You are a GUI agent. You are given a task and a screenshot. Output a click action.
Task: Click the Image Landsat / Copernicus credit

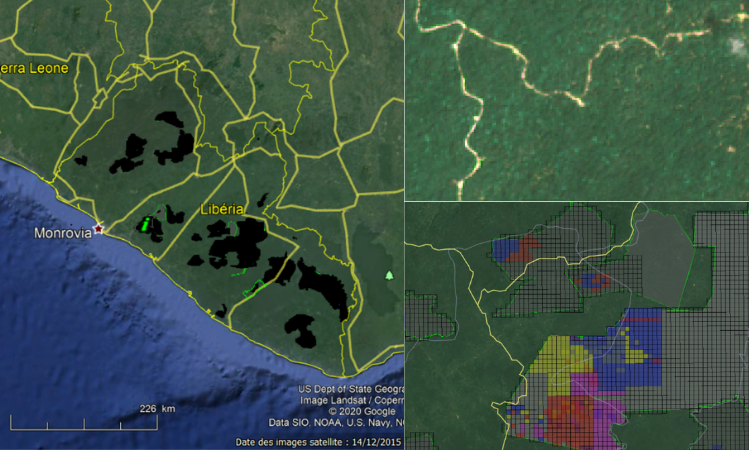pos(350,400)
